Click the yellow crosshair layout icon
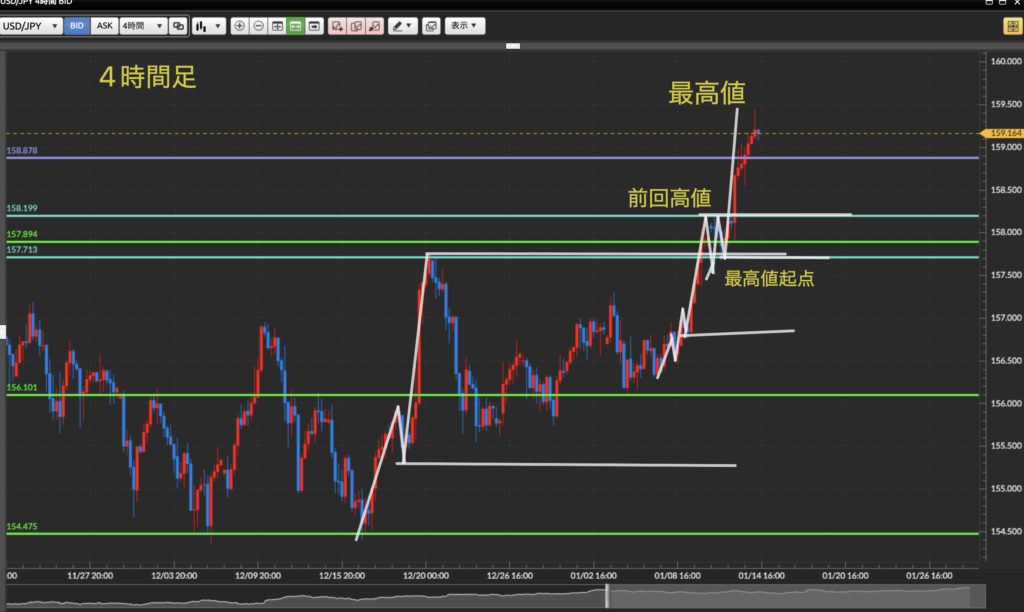Screen dimensions: 1024x612 [x=1011, y=26]
